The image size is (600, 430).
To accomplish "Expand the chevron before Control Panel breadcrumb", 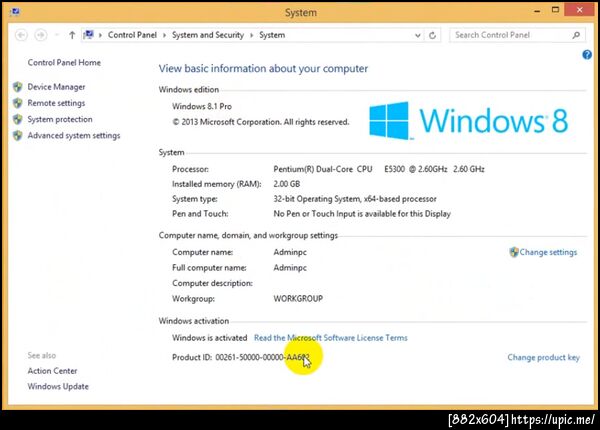I will click(x=100, y=35).
